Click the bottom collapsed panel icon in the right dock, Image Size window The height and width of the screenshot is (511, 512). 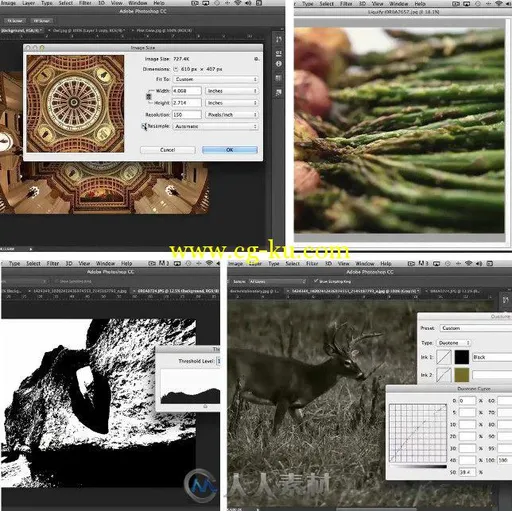(x=278, y=93)
